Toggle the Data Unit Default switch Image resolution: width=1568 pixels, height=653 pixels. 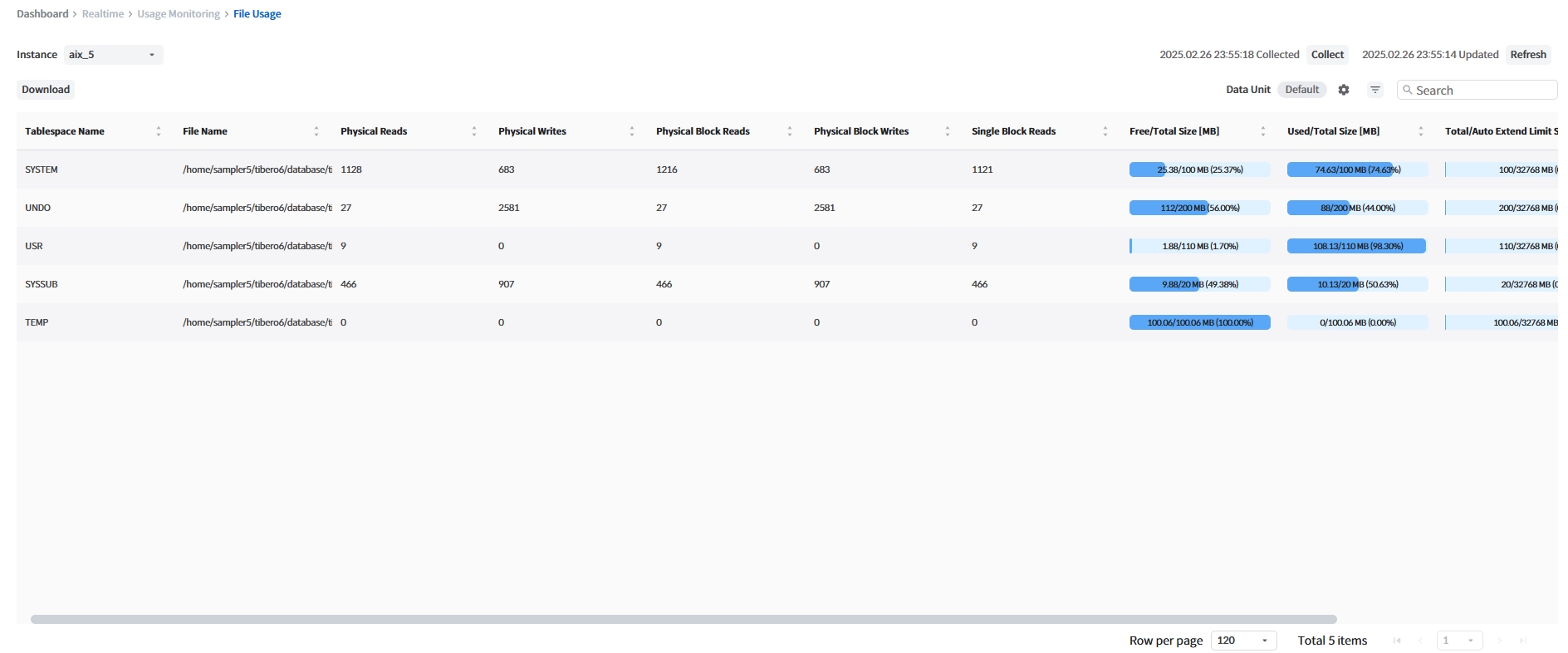(1301, 90)
